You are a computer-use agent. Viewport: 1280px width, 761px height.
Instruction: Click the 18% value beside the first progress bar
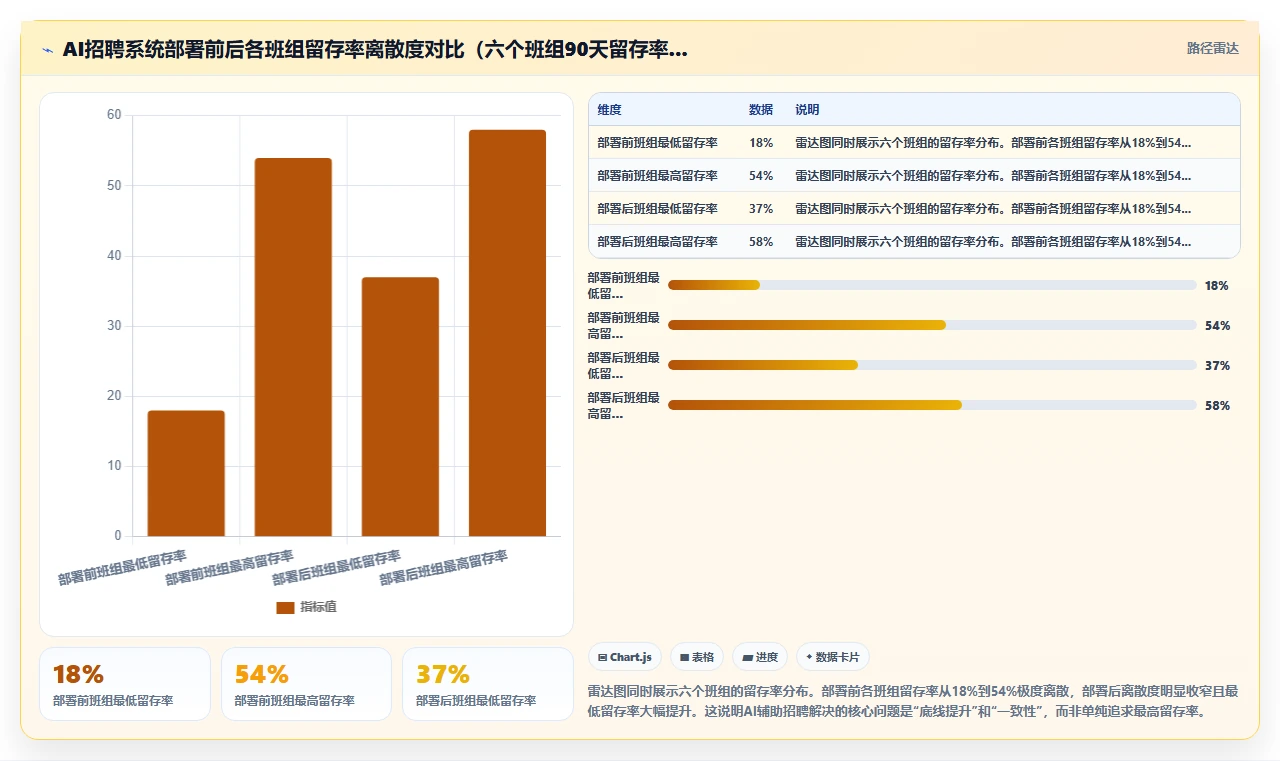point(1217,286)
